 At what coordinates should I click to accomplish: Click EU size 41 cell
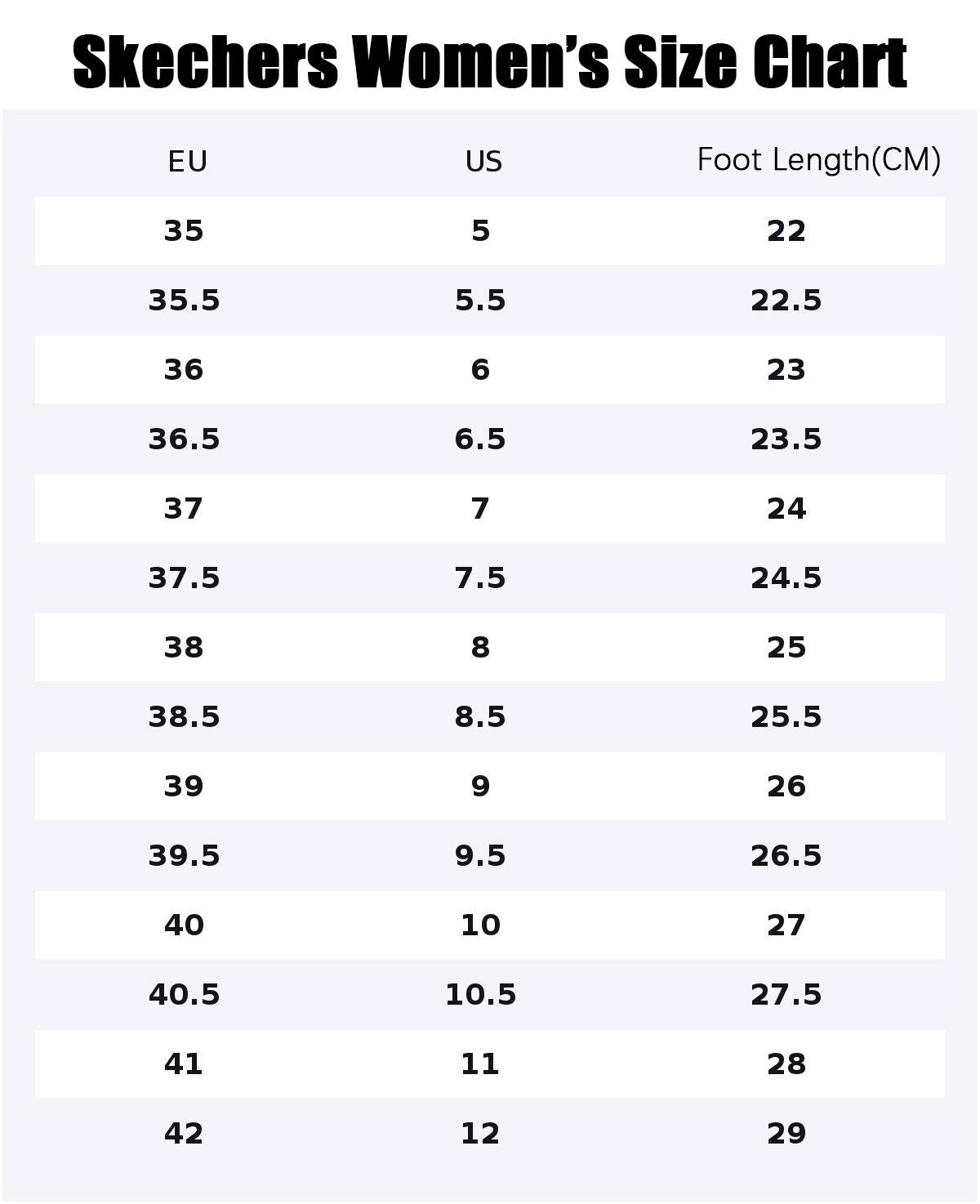pyautogui.click(x=184, y=1064)
